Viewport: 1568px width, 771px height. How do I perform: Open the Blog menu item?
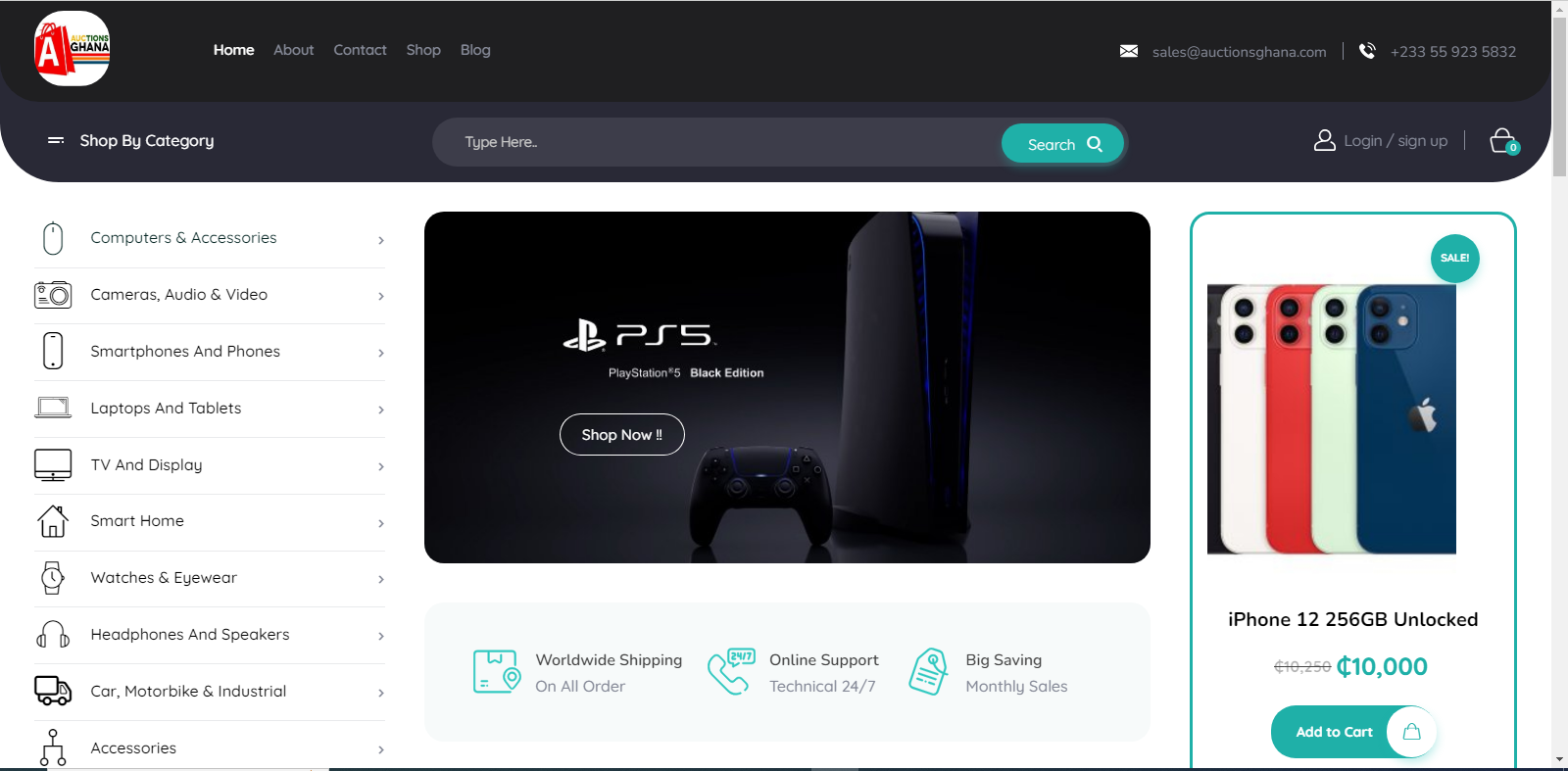tap(475, 50)
